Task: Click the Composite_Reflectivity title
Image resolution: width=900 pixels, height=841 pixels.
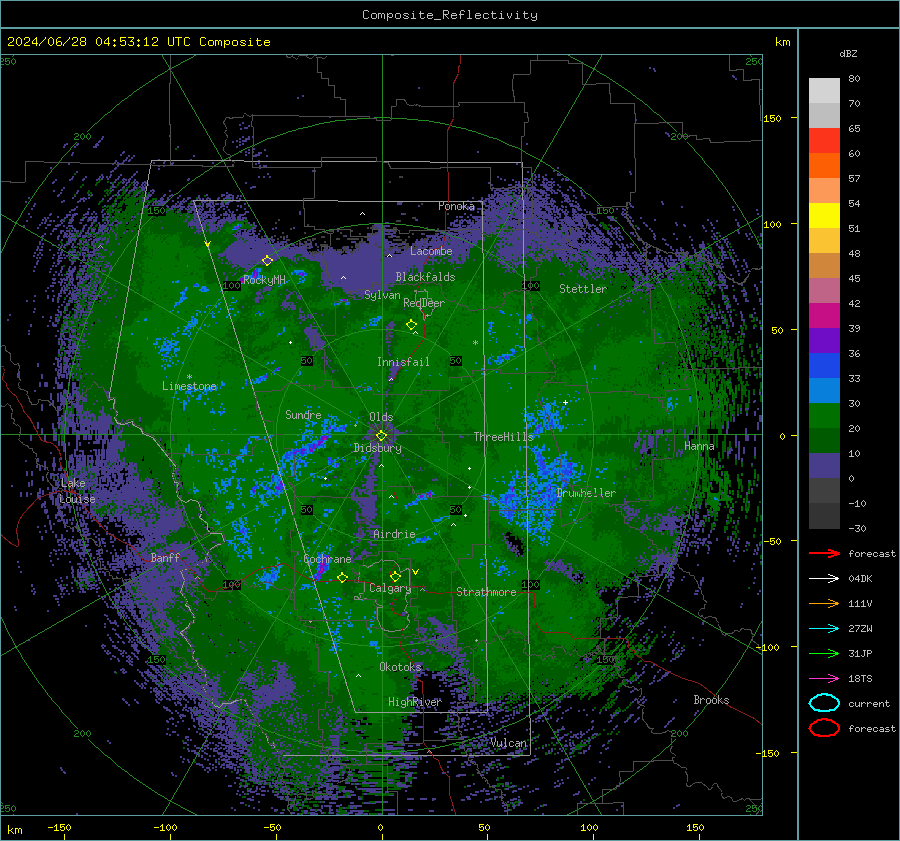Action: pyautogui.click(x=450, y=15)
